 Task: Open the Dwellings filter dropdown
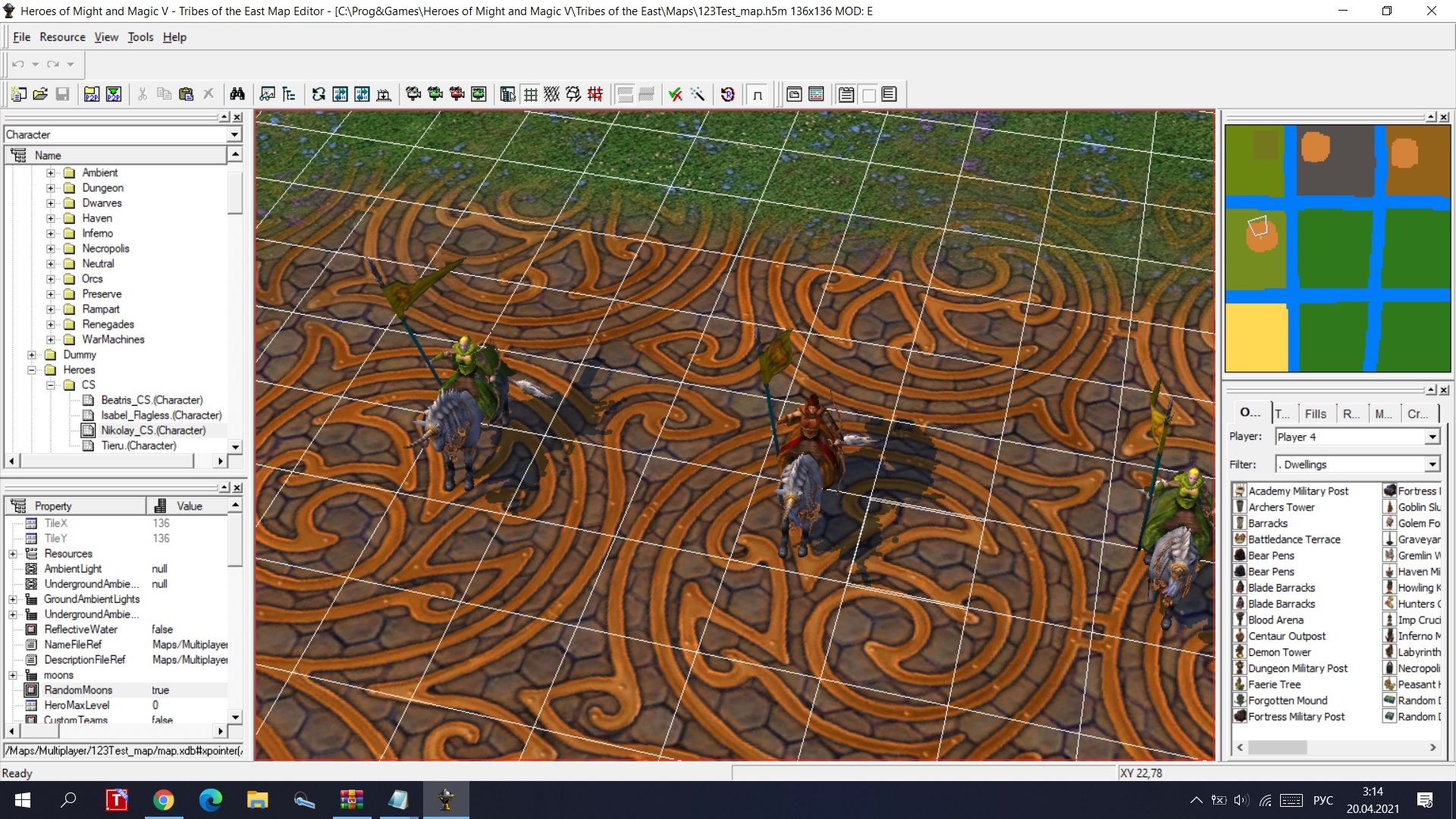[x=1432, y=464]
